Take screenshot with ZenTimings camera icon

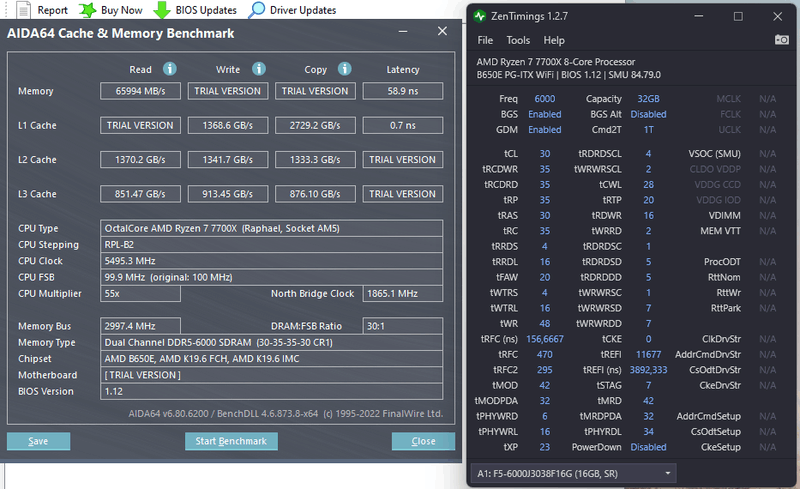(x=781, y=39)
